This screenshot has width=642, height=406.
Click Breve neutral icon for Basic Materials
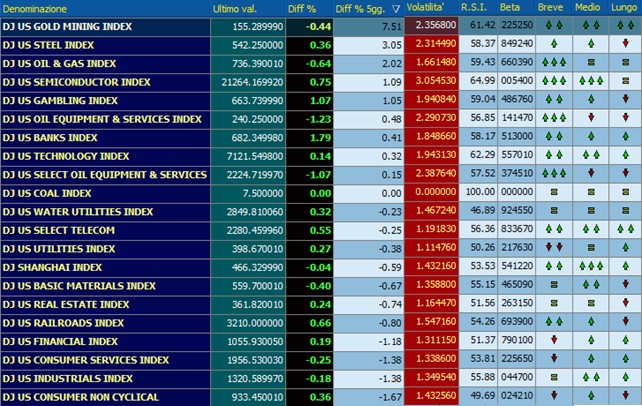click(554, 284)
